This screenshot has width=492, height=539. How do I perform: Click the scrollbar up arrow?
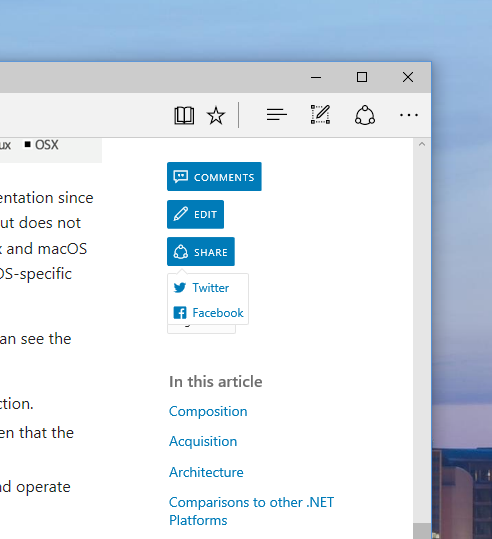422,144
